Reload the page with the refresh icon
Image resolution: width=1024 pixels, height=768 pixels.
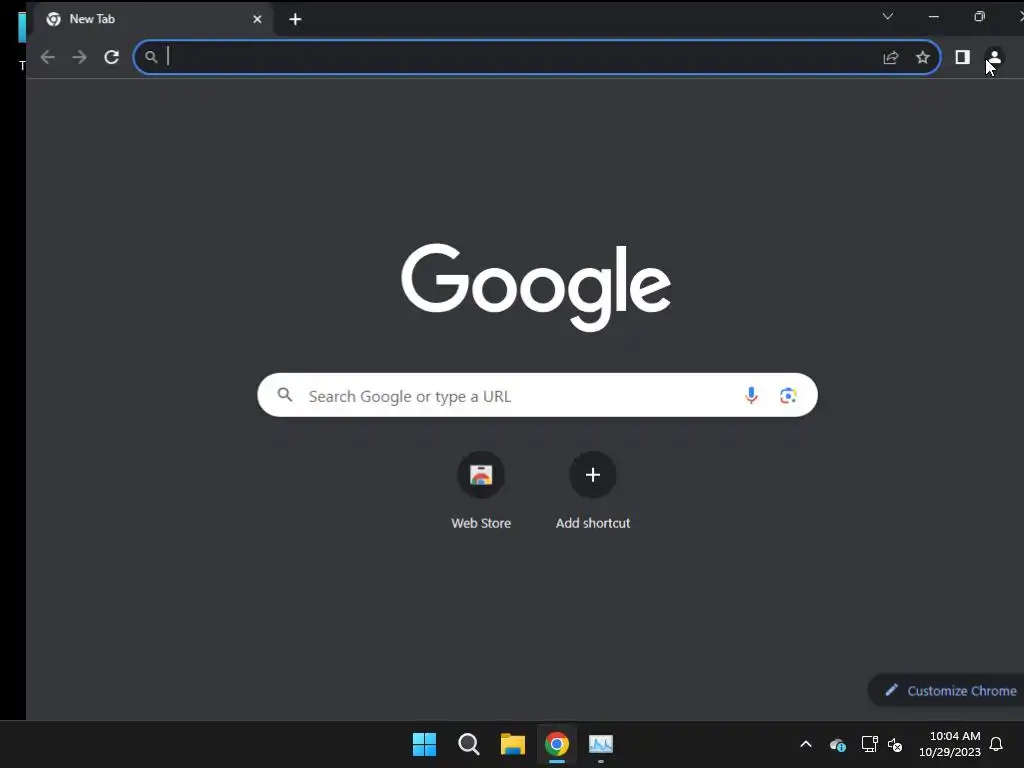112,57
